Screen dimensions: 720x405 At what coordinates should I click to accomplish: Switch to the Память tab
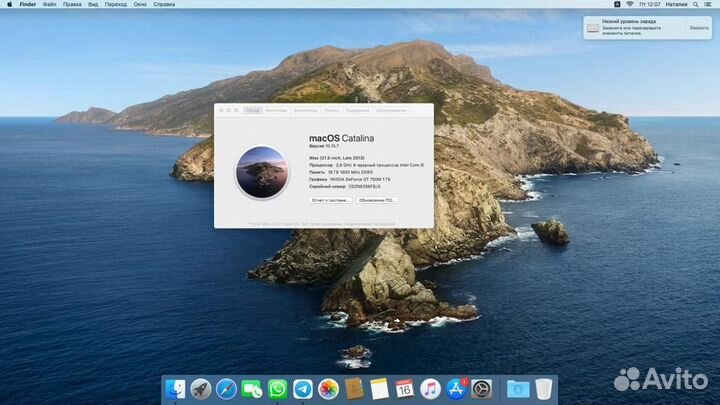click(332, 110)
